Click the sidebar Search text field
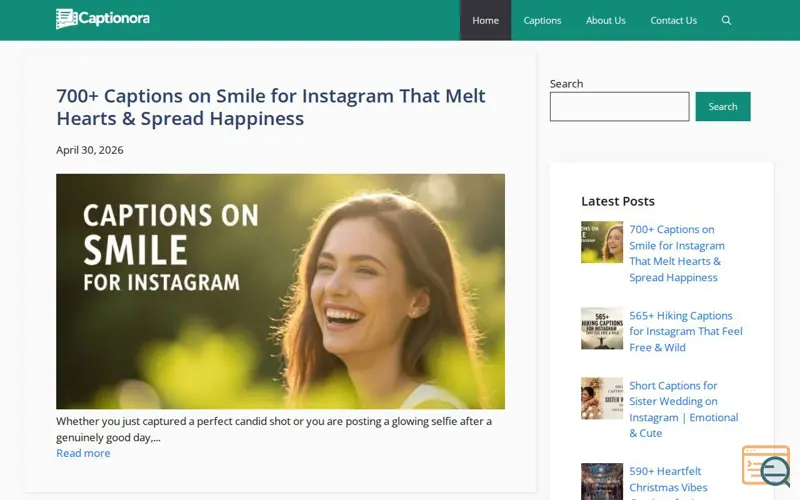 (x=619, y=107)
